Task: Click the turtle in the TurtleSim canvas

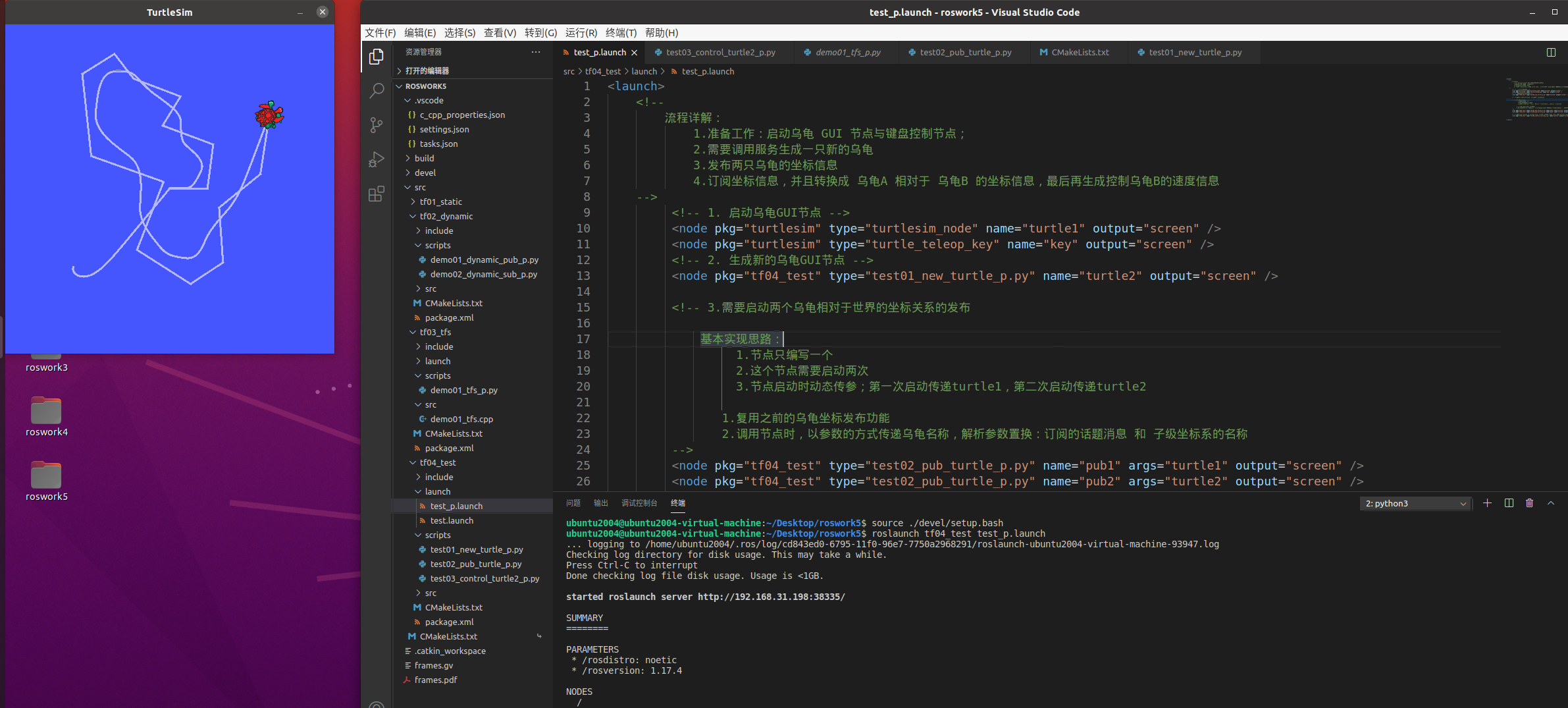Action: pyautogui.click(x=269, y=115)
